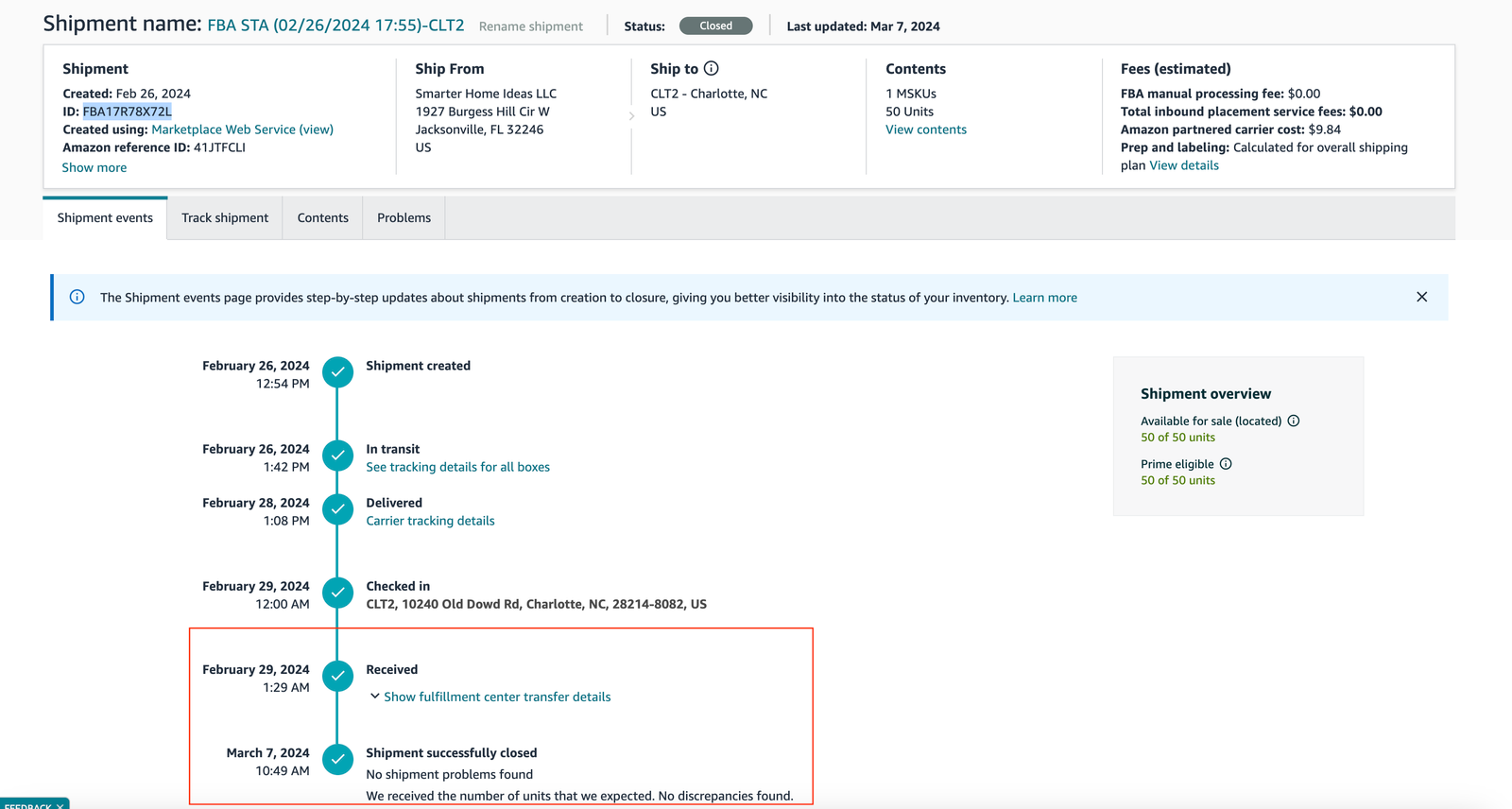Click the info icon in the blue banner
Viewport: 1512px width, 809px height.
[77, 297]
